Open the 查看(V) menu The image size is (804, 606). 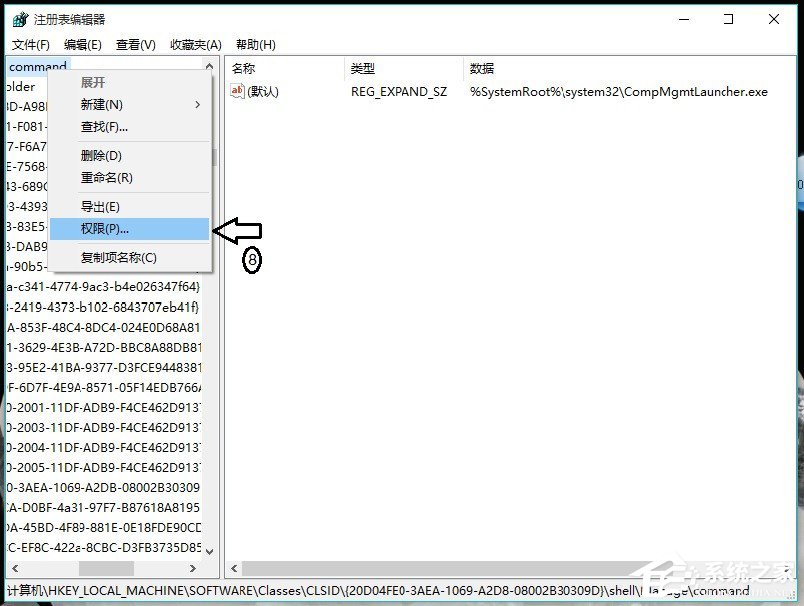[x=137, y=44]
